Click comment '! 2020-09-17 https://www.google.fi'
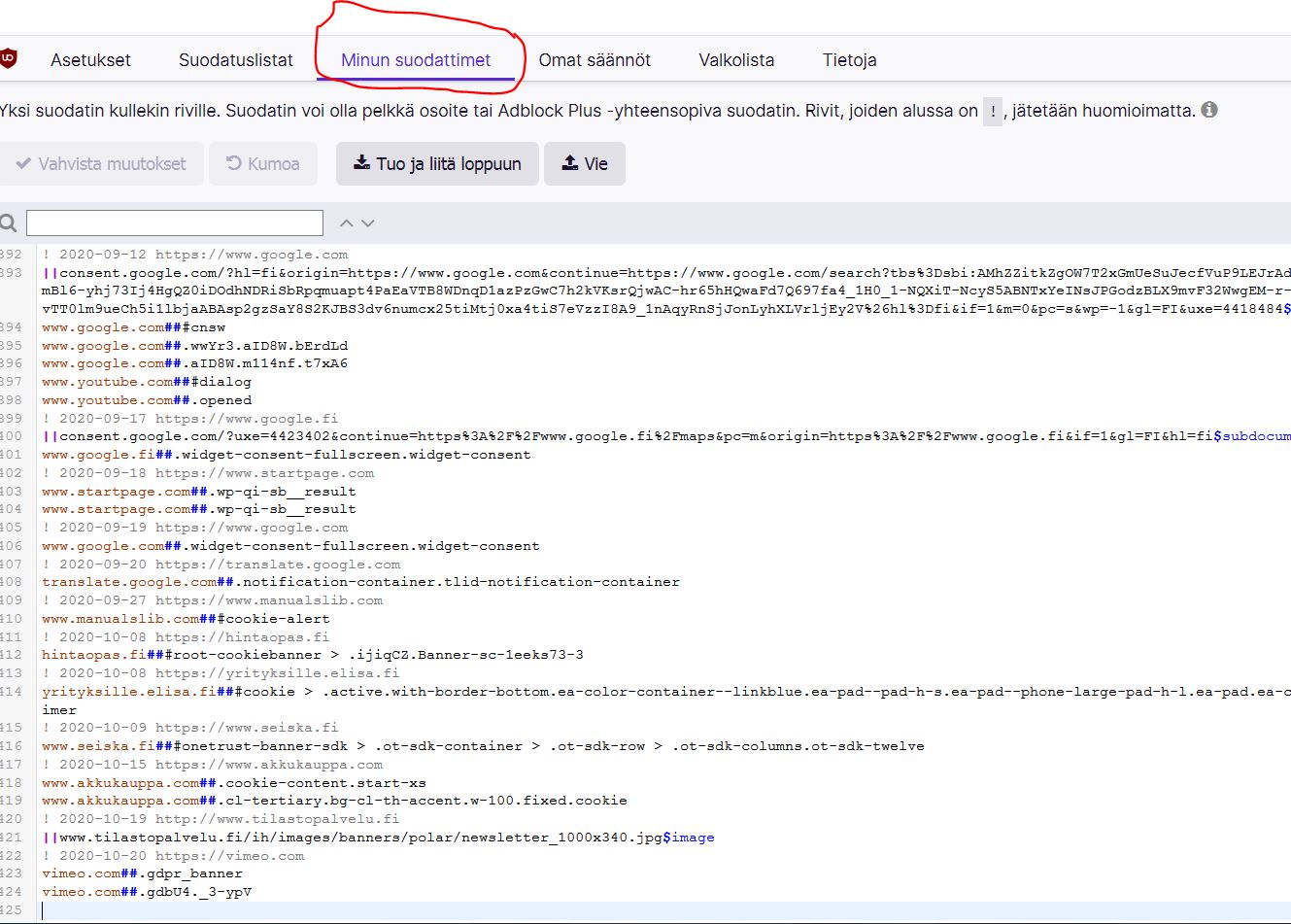This screenshot has width=1291, height=924. (190, 419)
